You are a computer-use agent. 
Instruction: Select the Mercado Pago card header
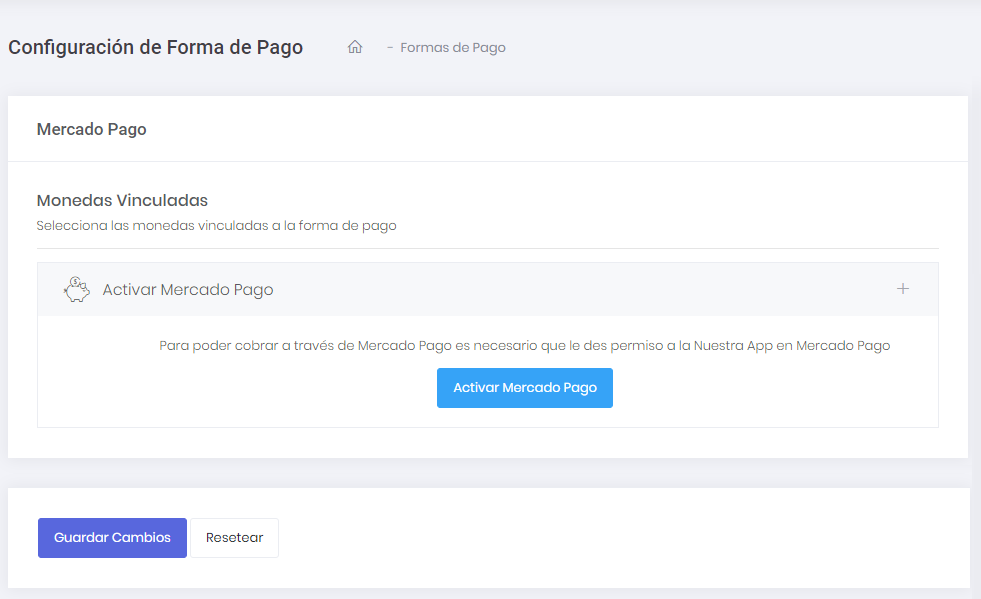point(91,129)
